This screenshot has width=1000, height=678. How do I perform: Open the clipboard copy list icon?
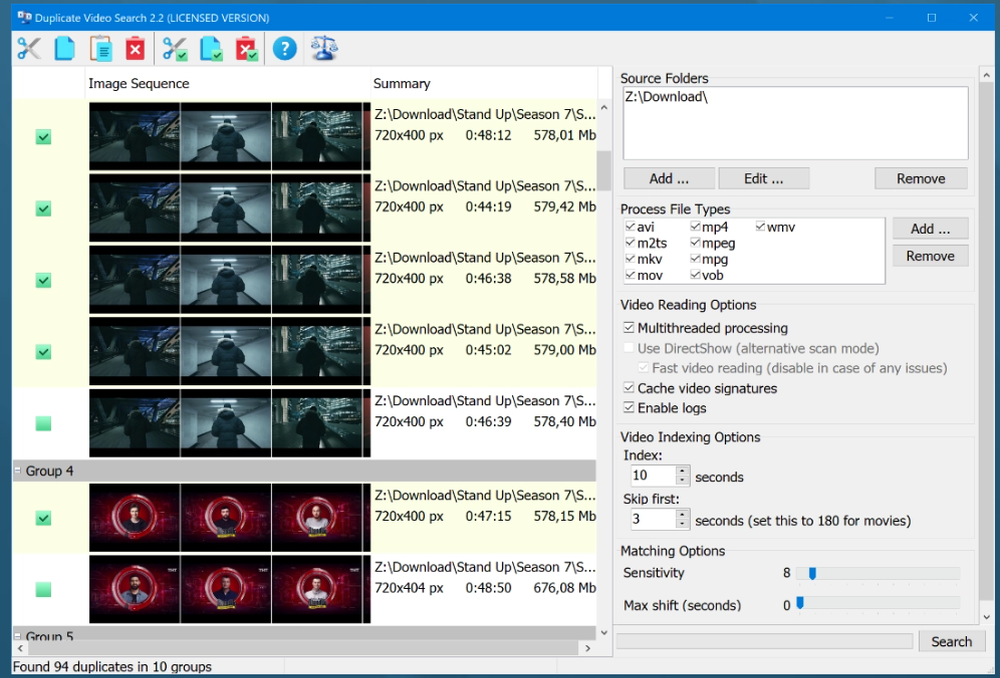99,47
